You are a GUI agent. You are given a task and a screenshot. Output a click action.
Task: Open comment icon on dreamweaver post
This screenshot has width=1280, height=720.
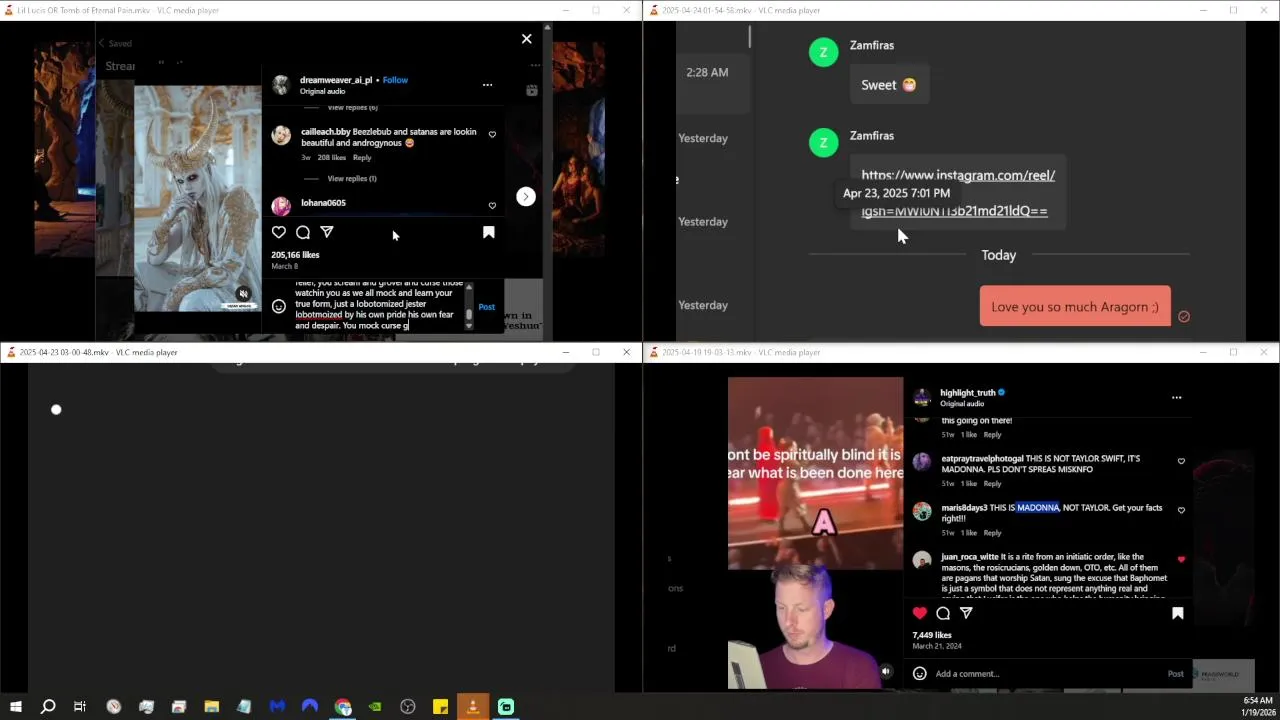303,232
